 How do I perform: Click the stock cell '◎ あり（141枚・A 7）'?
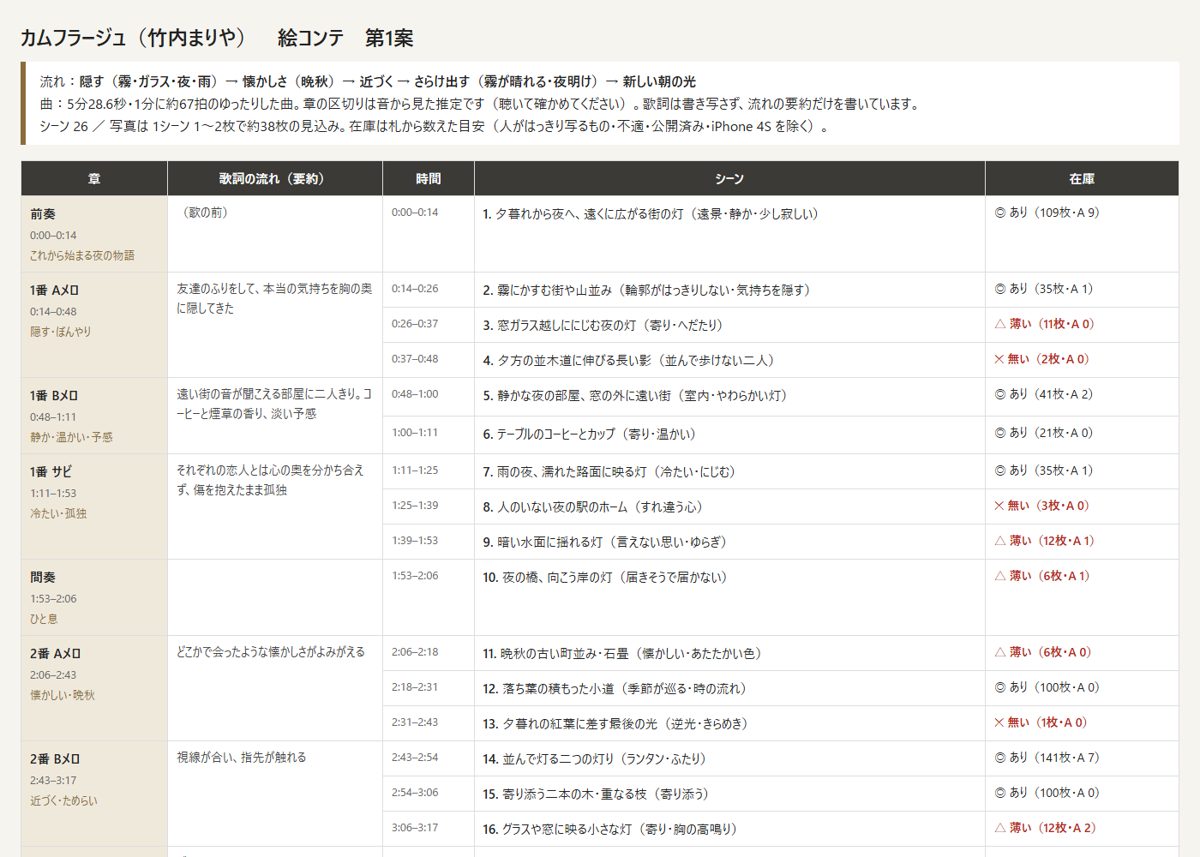1082,758
